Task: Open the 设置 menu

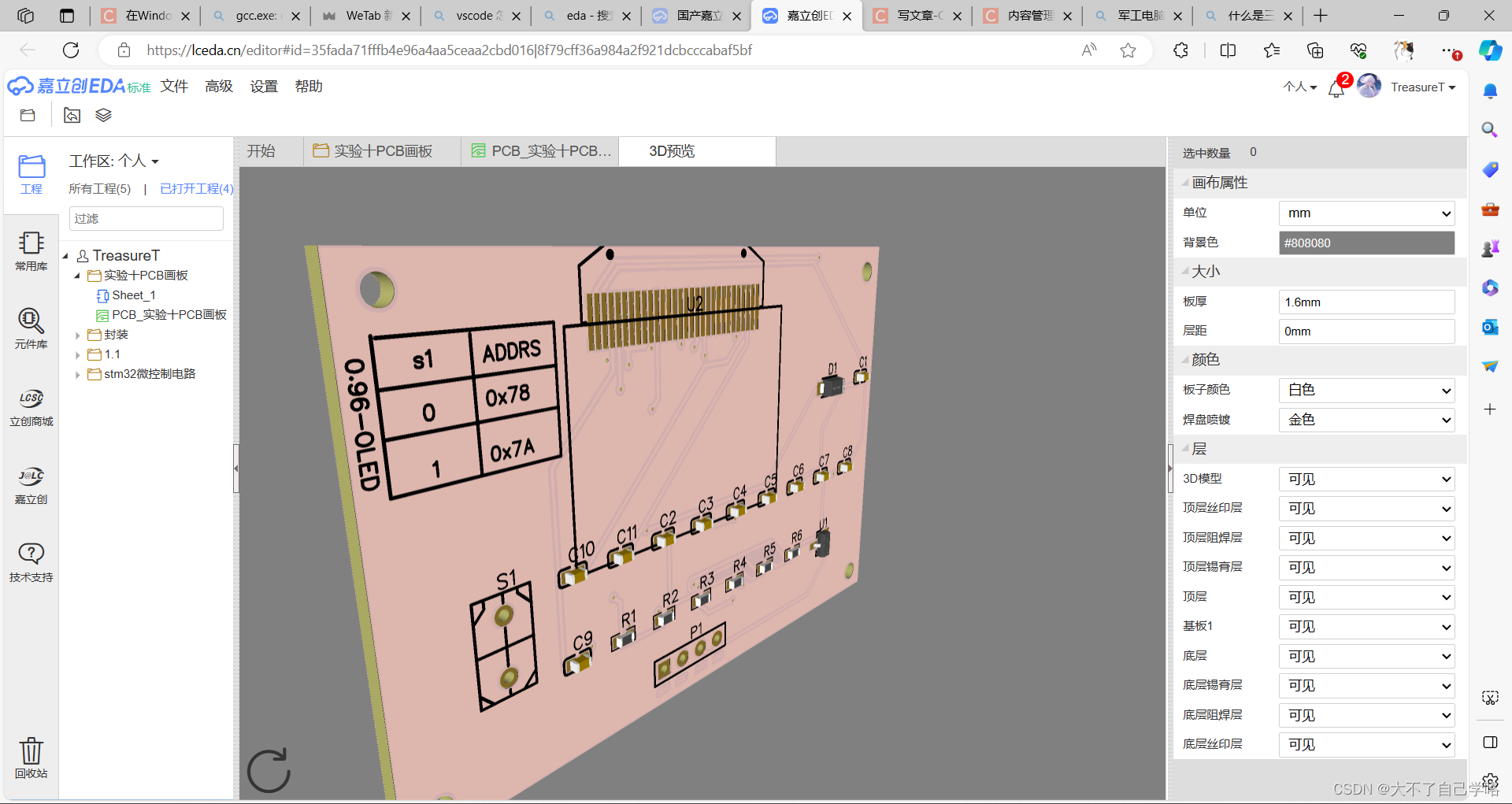Action: (x=264, y=87)
